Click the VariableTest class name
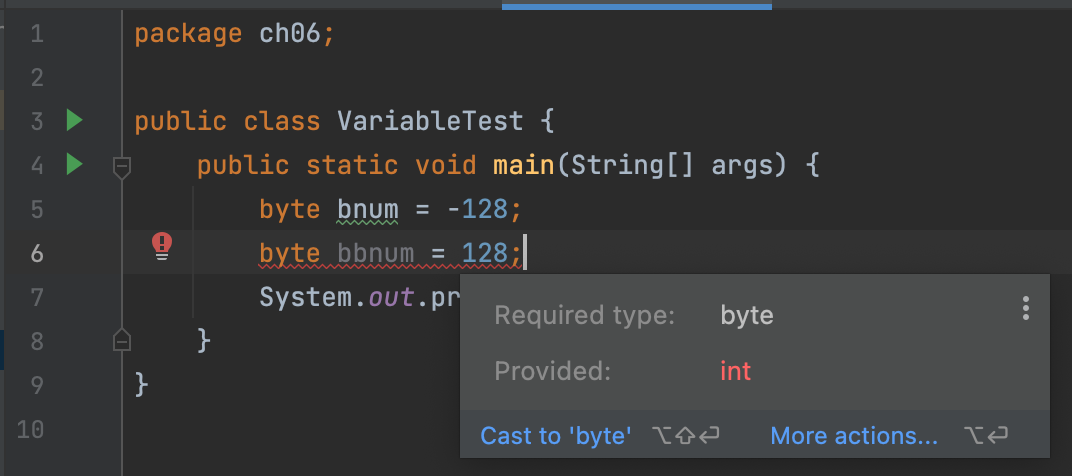This screenshot has height=476, width=1072. pos(430,122)
